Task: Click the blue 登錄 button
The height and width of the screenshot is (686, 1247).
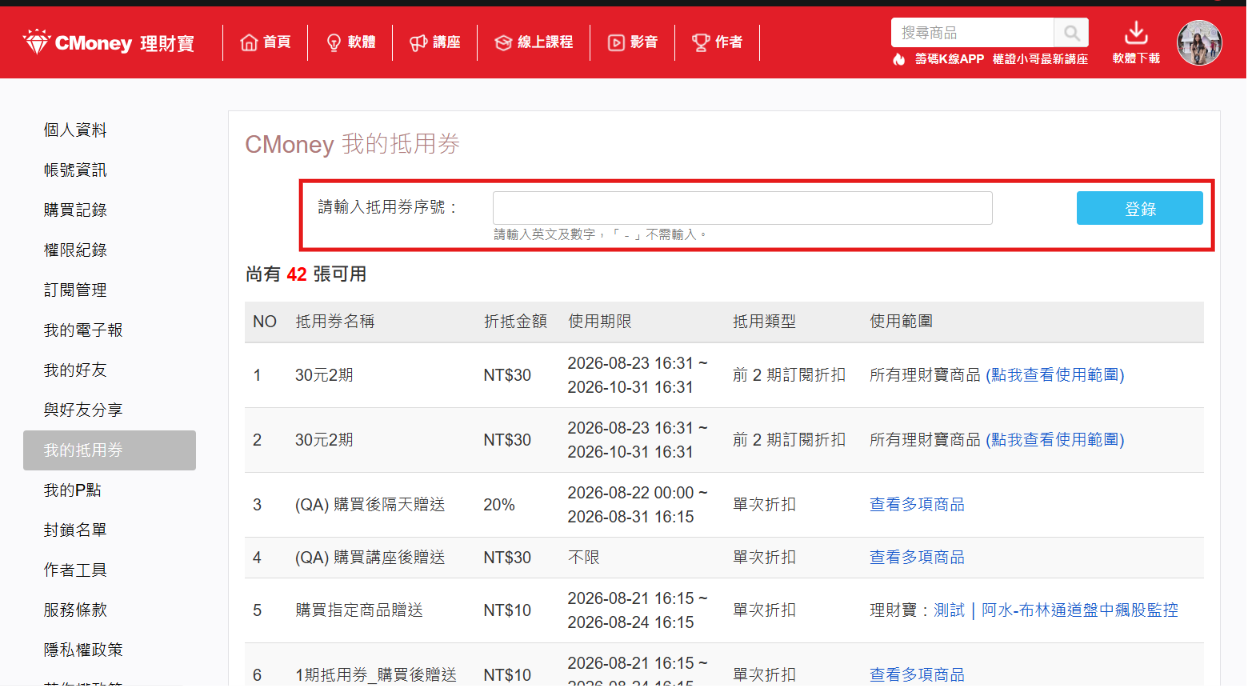Action: click(1140, 208)
